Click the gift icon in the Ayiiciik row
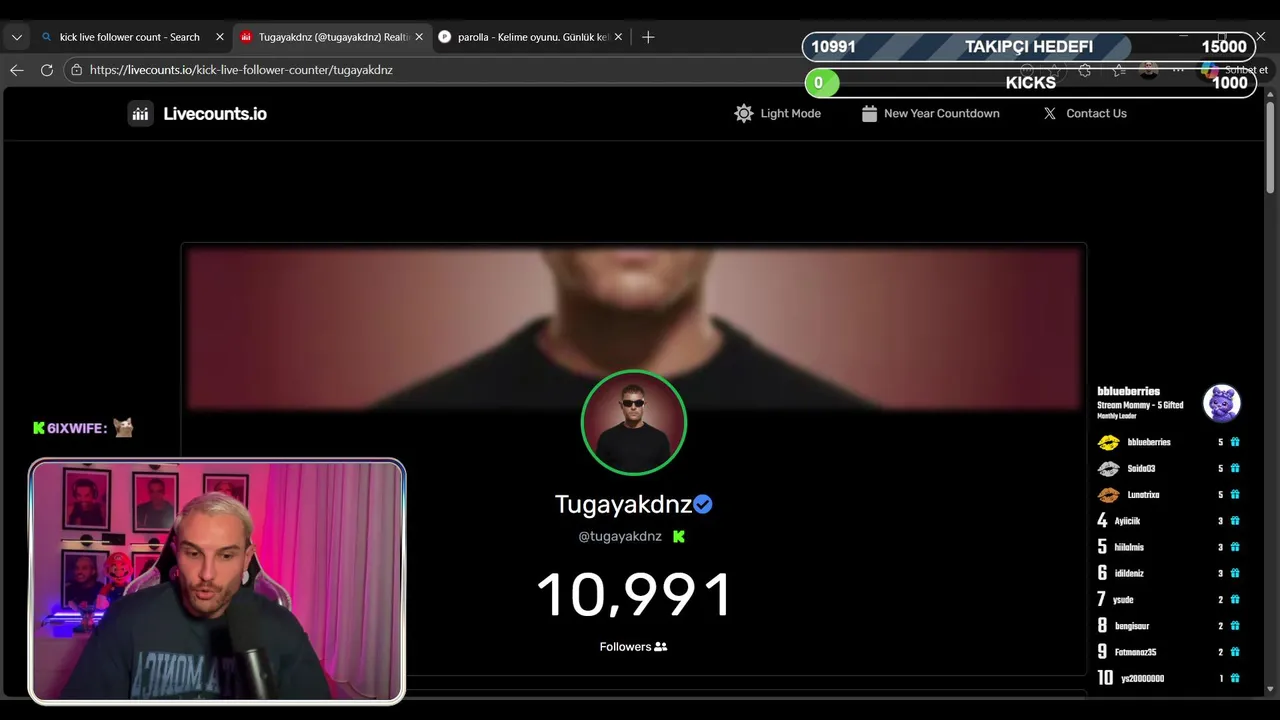This screenshot has width=1280, height=720. click(1235, 521)
